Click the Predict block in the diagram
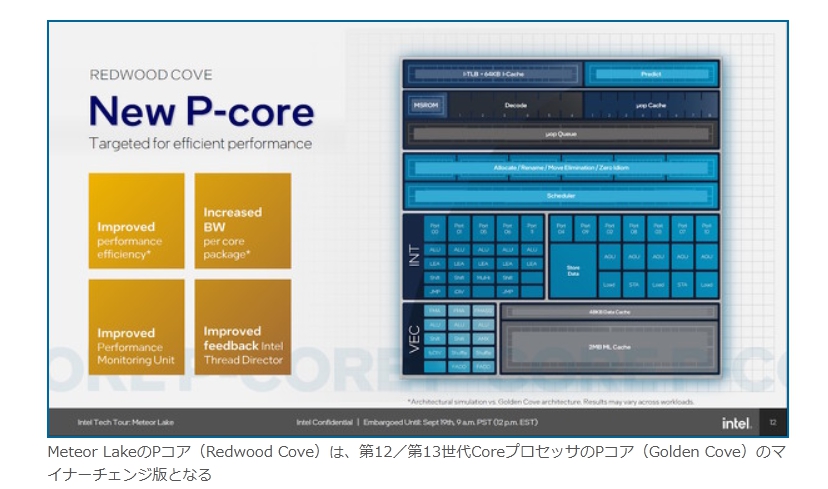Image resolution: width=828 pixels, height=489 pixels. point(650,74)
